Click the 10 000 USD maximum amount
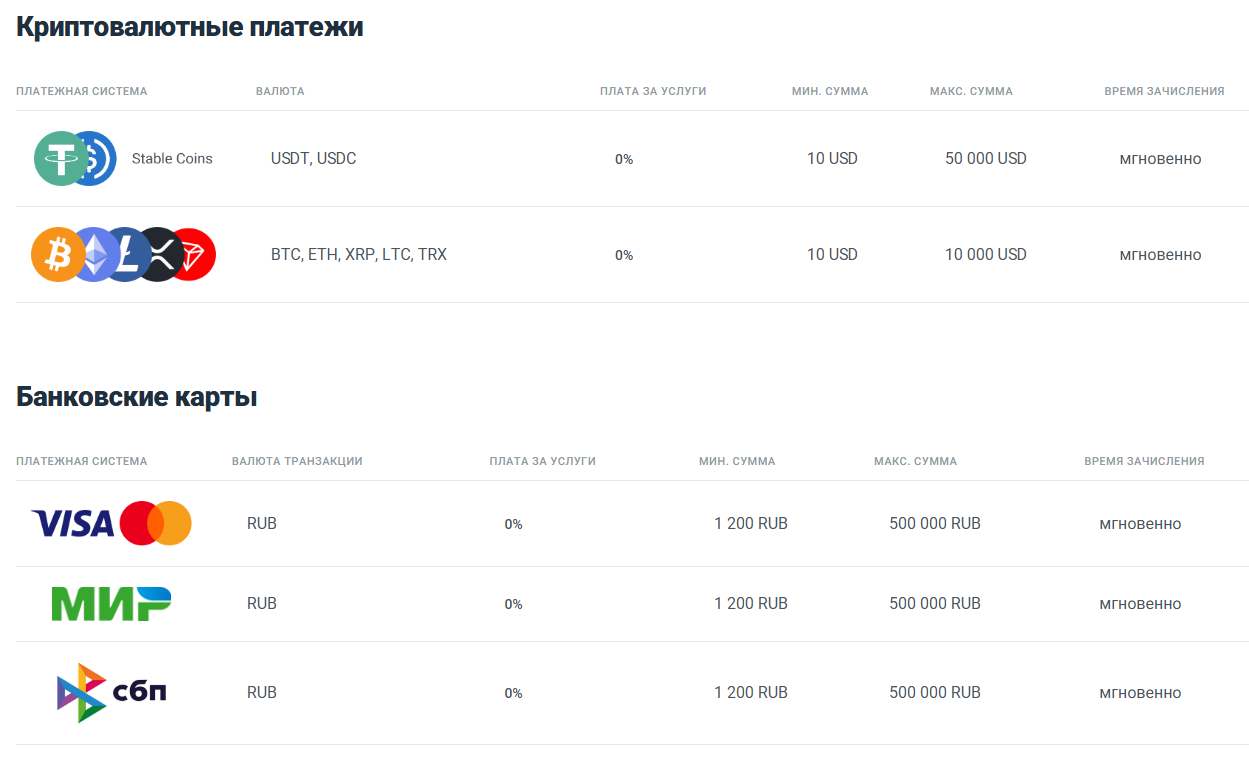Viewport: 1249px width, 759px height. click(985, 254)
